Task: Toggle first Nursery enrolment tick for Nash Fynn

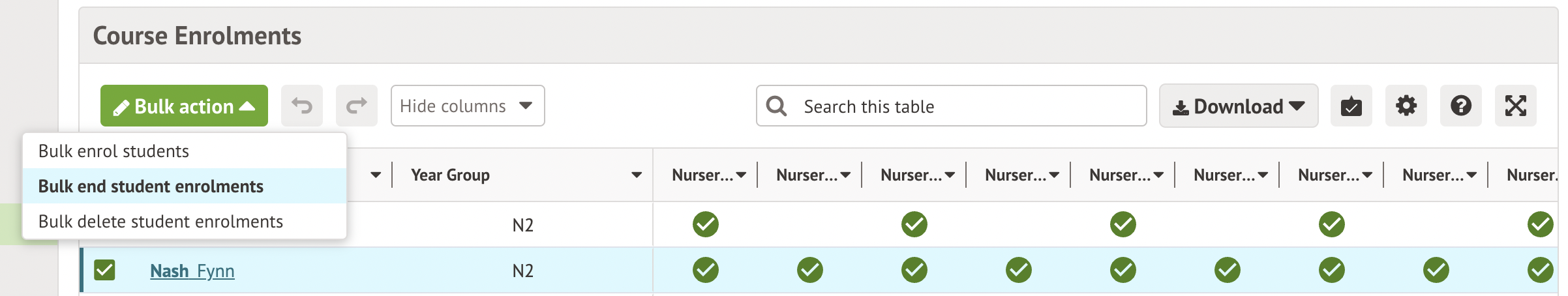Action: point(705,270)
